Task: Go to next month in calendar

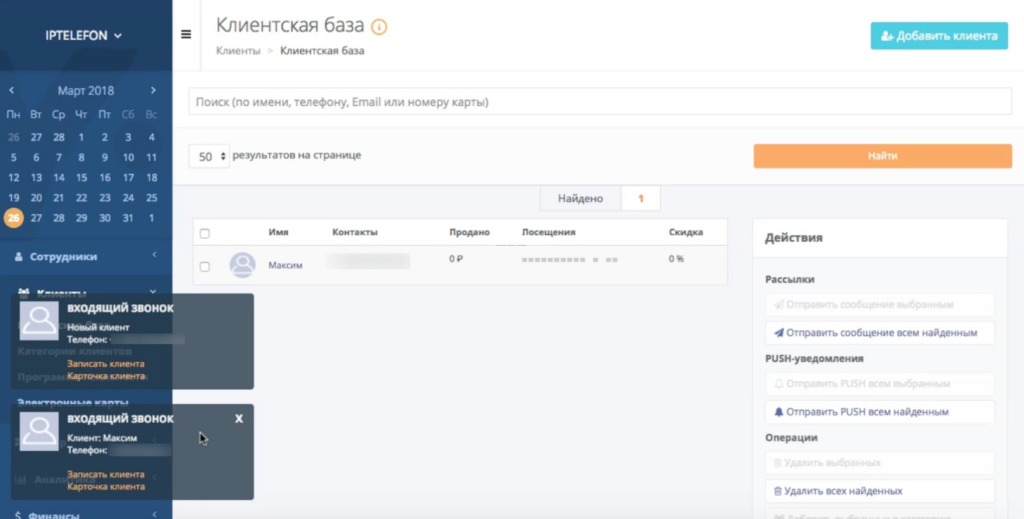Action: tap(152, 91)
